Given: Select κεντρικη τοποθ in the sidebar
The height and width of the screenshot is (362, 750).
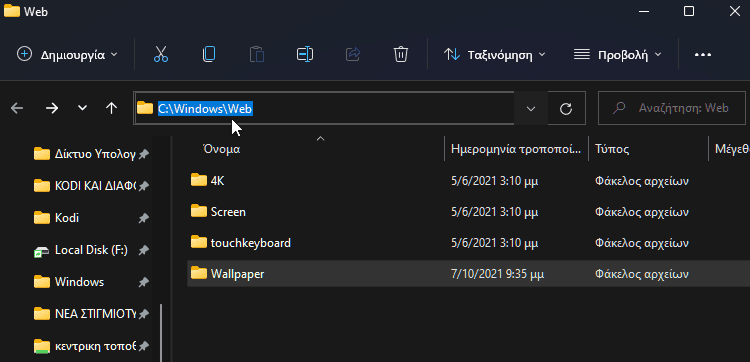Looking at the screenshot, I should click(96, 346).
